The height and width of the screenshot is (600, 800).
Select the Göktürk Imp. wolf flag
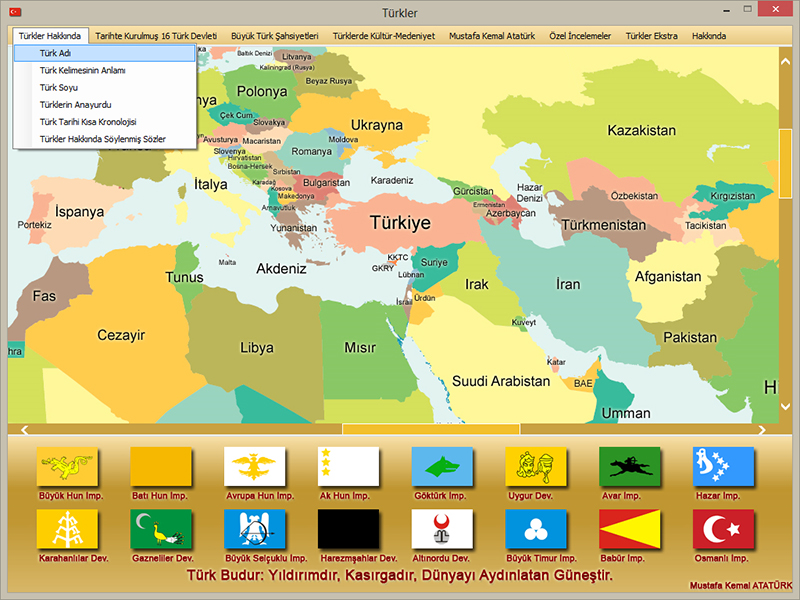click(442, 467)
